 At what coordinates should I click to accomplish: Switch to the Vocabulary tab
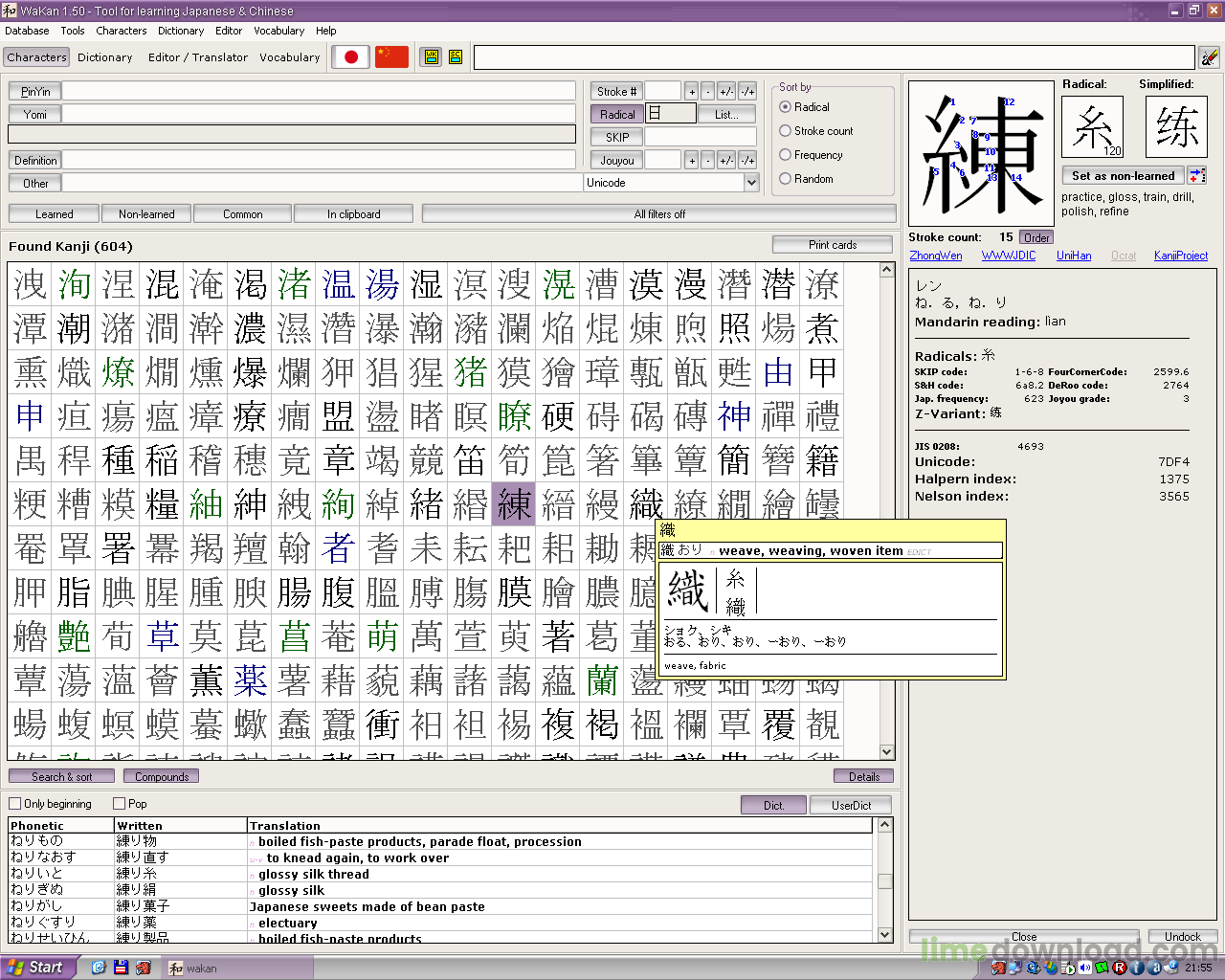tap(290, 57)
